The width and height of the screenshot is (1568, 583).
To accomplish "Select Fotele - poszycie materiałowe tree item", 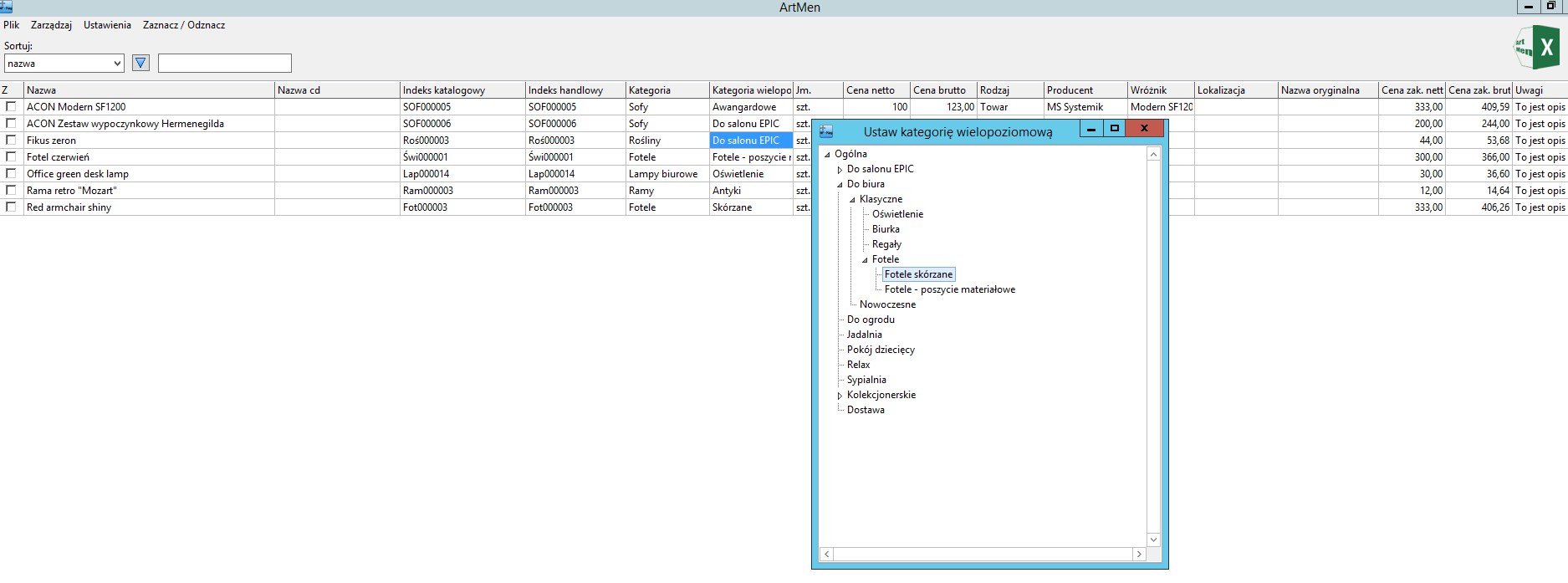I will pyautogui.click(x=950, y=289).
